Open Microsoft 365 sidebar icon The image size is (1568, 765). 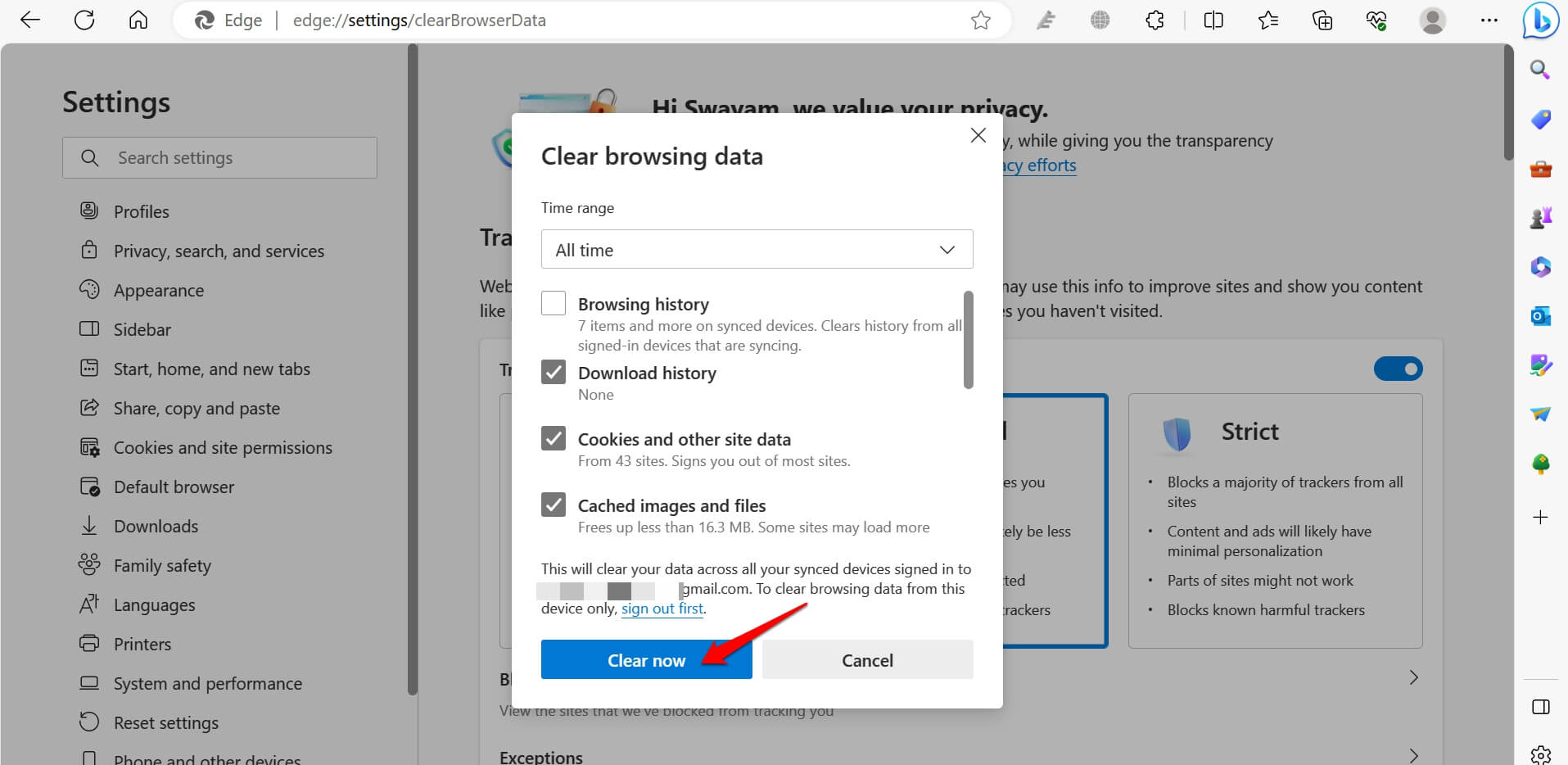(x=1539, y=266)
